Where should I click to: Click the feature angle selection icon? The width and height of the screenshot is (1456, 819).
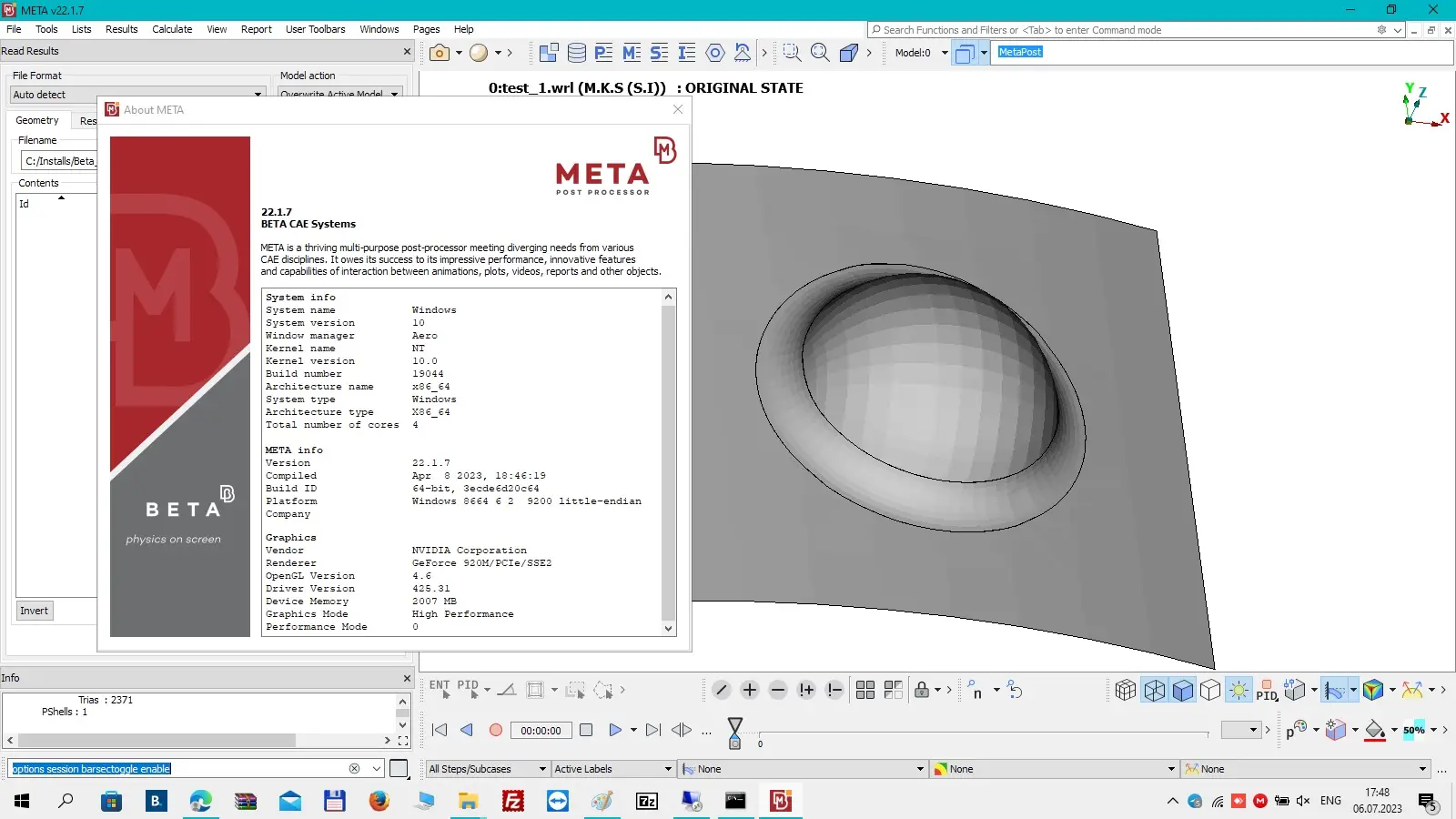[x=507, y=689]
